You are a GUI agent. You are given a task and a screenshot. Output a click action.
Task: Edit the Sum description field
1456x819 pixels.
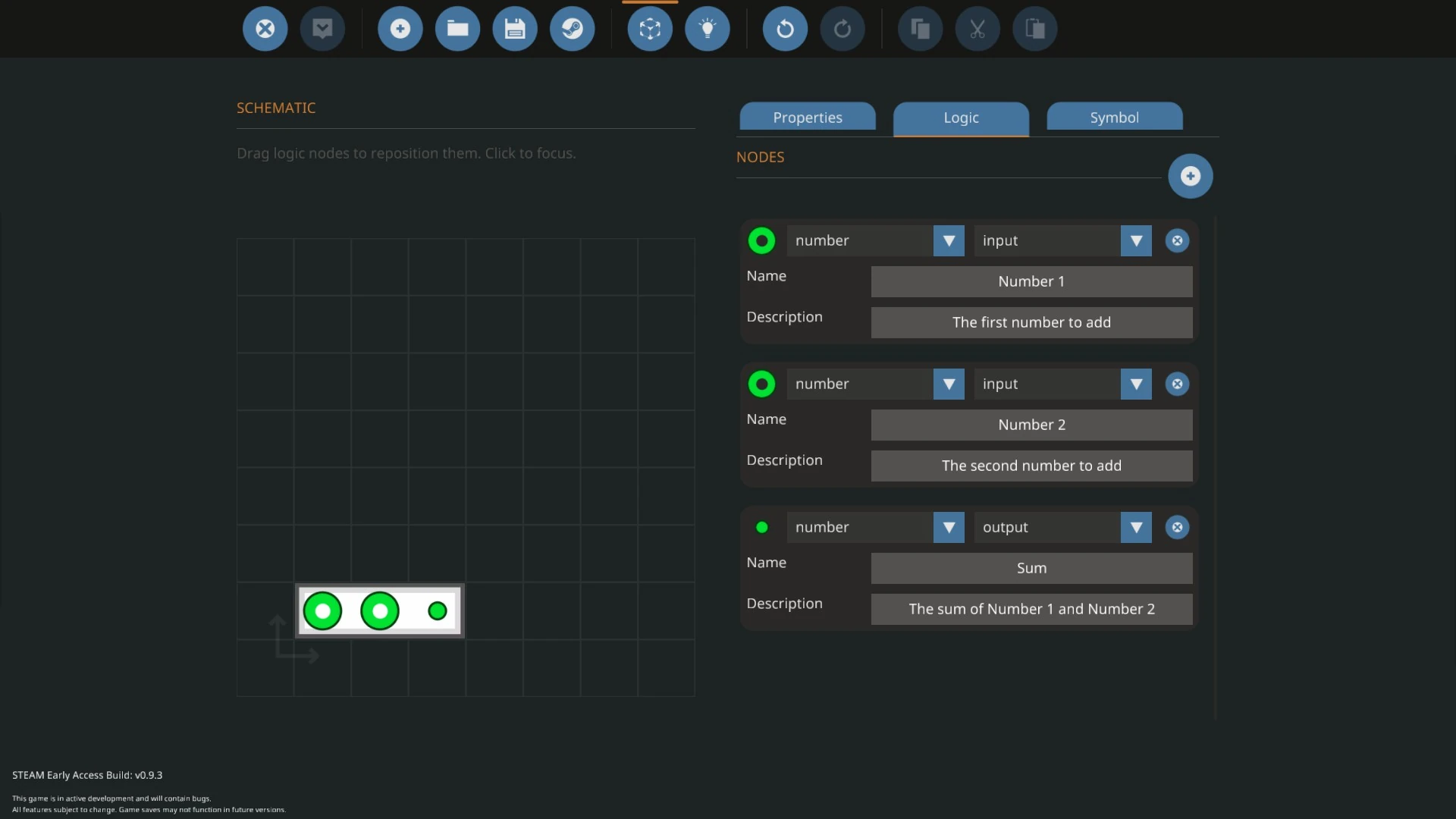point(1031,609)
